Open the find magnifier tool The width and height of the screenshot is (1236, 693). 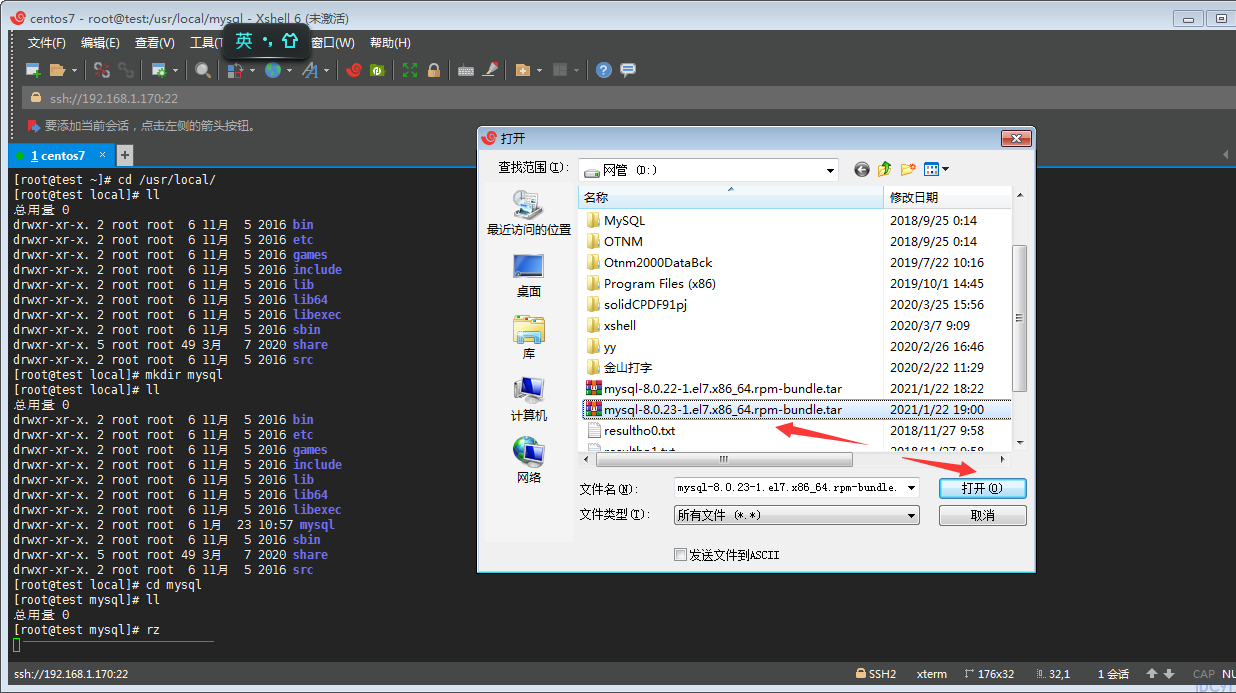click(x=203, y=70)
